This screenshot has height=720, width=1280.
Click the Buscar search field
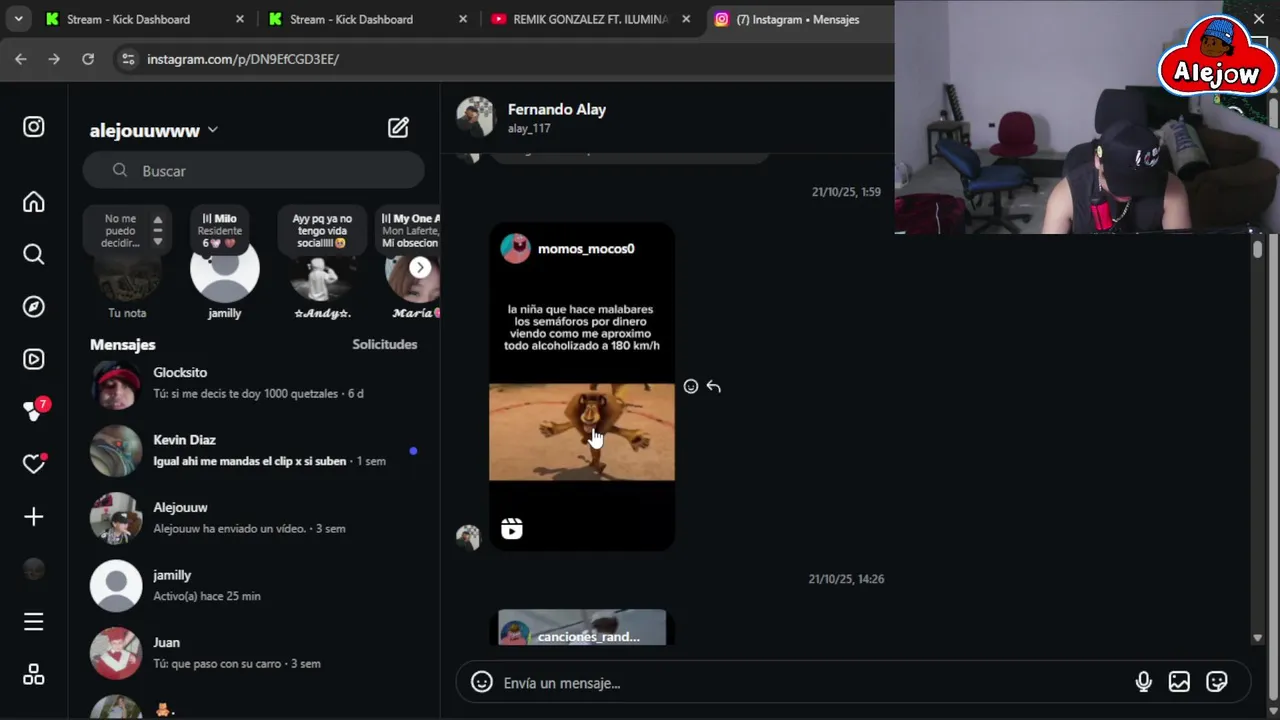coord(254,171)
